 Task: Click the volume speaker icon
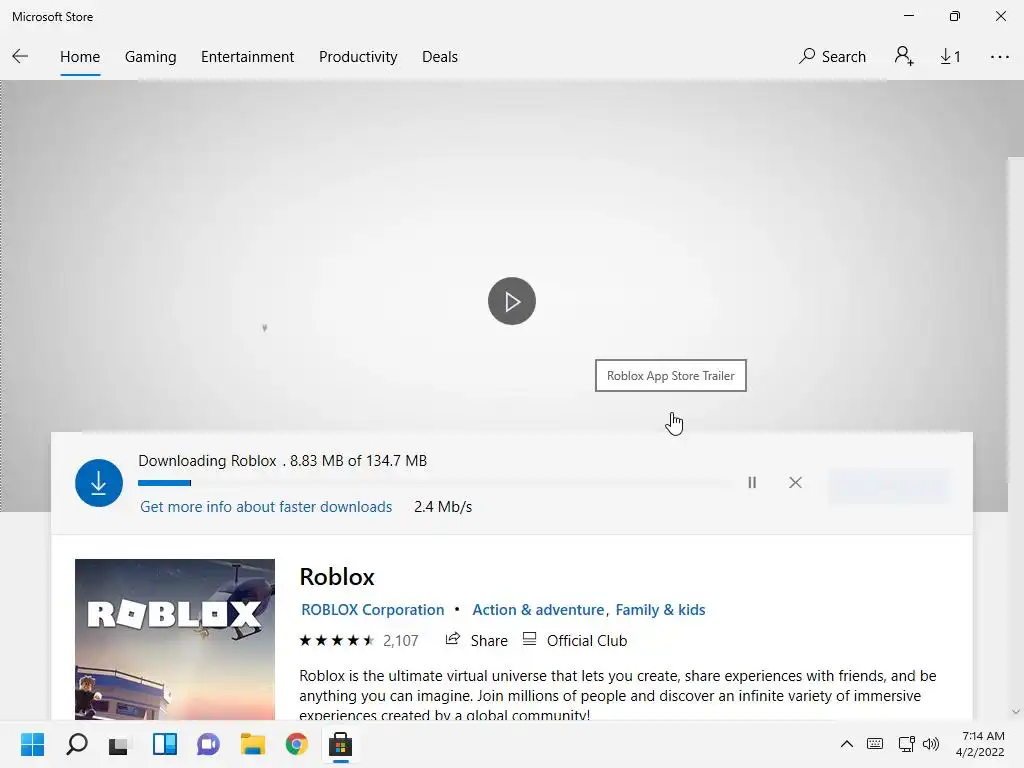(931, 744)
